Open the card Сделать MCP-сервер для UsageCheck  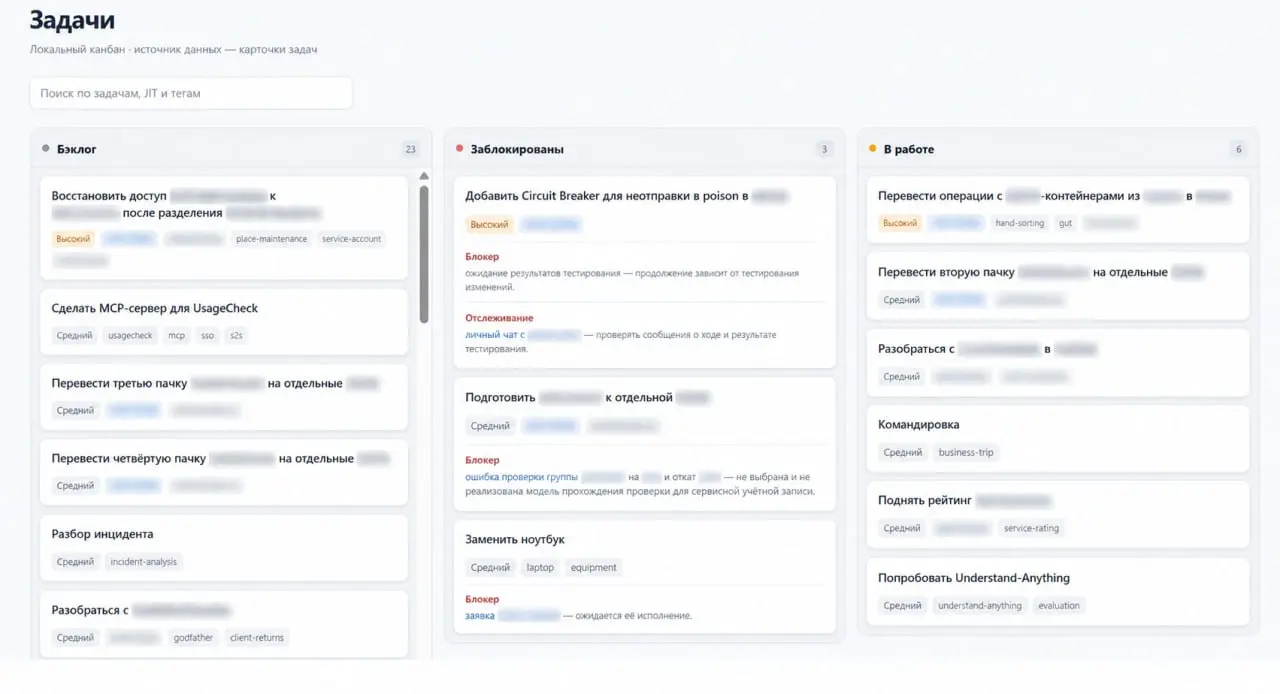224,322
